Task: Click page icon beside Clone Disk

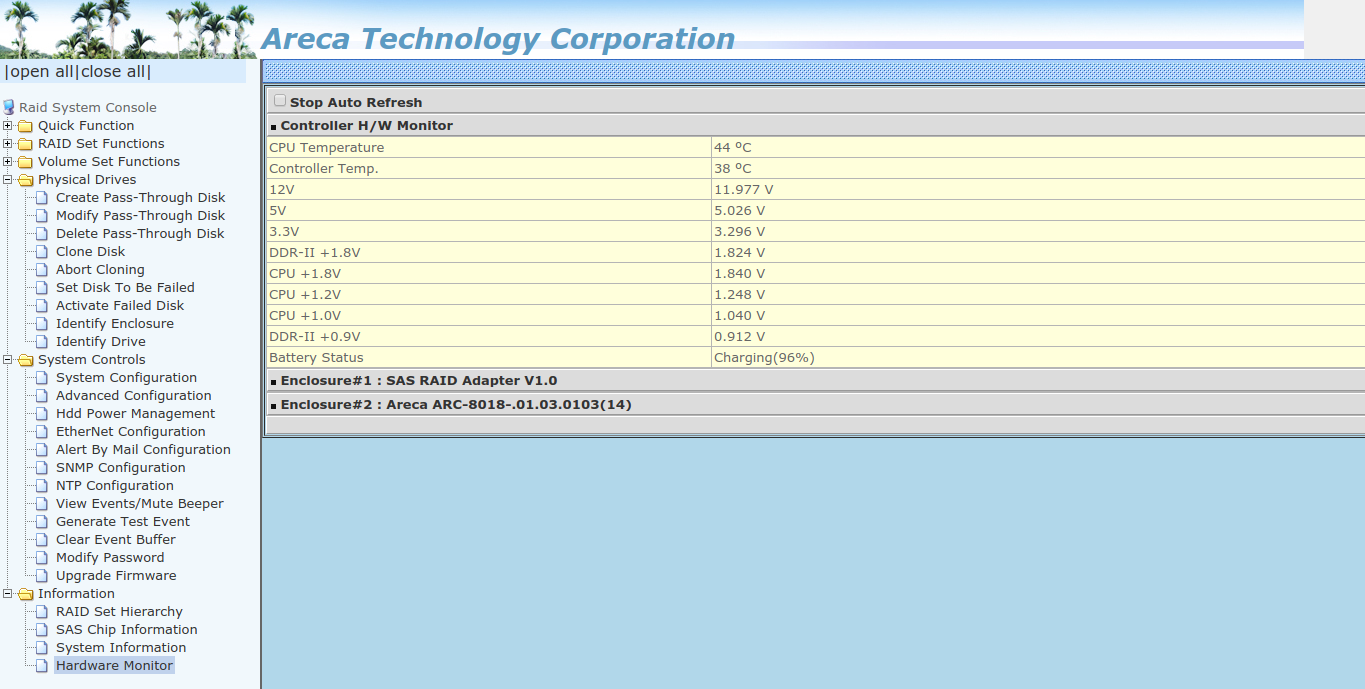Action: click(41, 252)
